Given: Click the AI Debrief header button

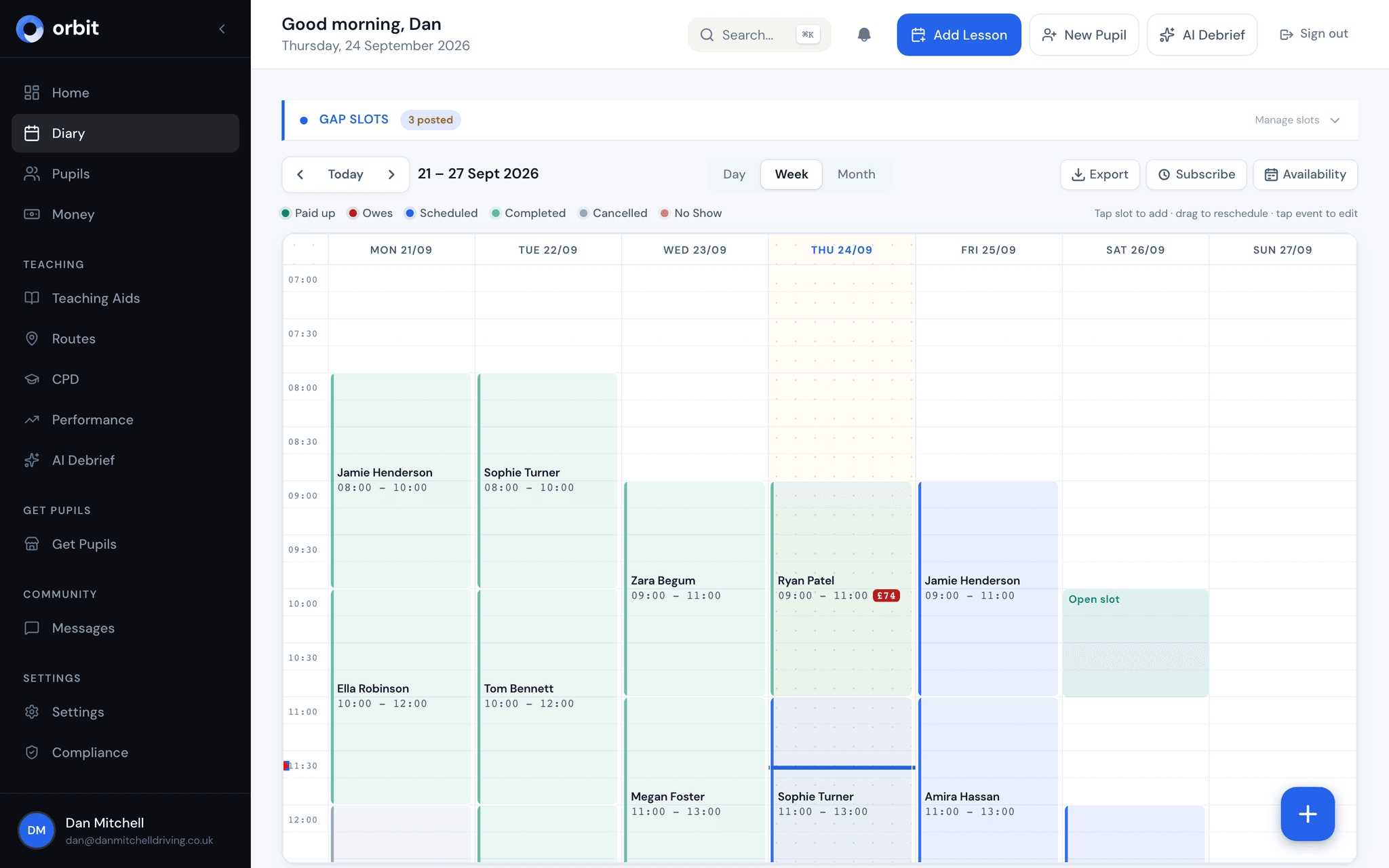Looking at the screenshot, I should pos(1202,35).
